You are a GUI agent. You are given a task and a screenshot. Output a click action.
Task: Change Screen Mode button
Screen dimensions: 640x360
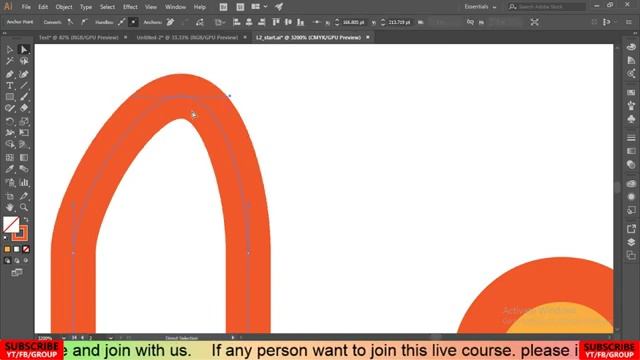pyautogui.click(x=17, y=273)
